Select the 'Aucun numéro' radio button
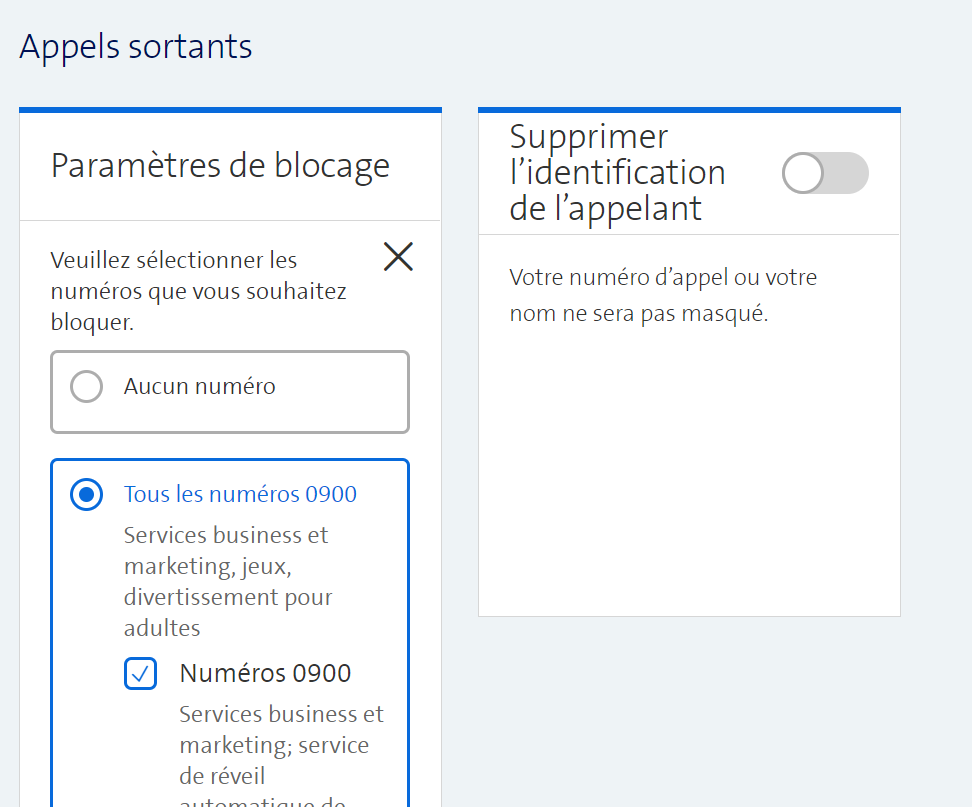Viewport: 972px width, 807px height. [x=87, y=387]
